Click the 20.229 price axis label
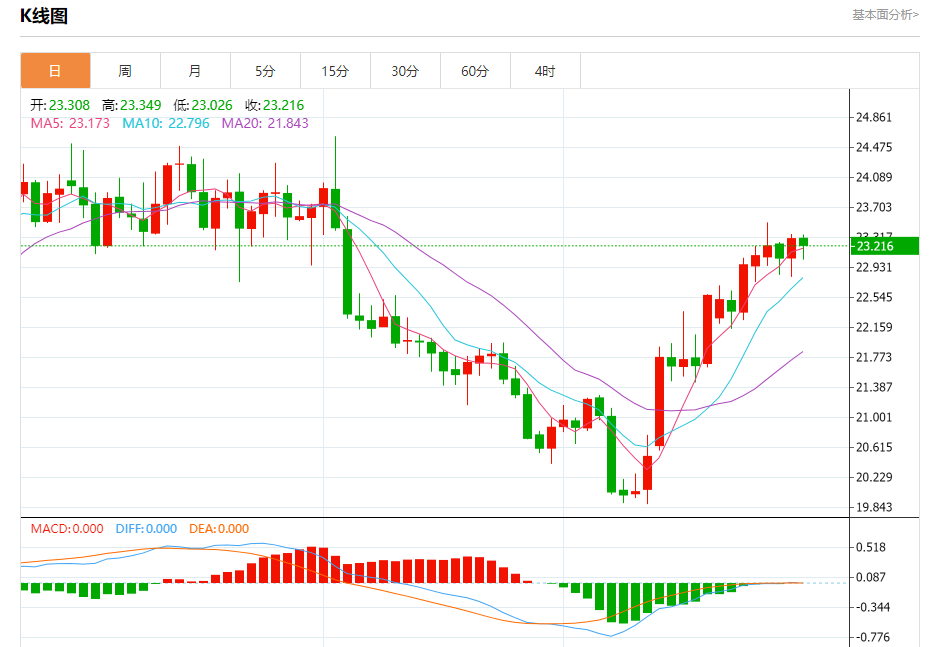Viewport: 933px width, 647px height. (874, 477)
